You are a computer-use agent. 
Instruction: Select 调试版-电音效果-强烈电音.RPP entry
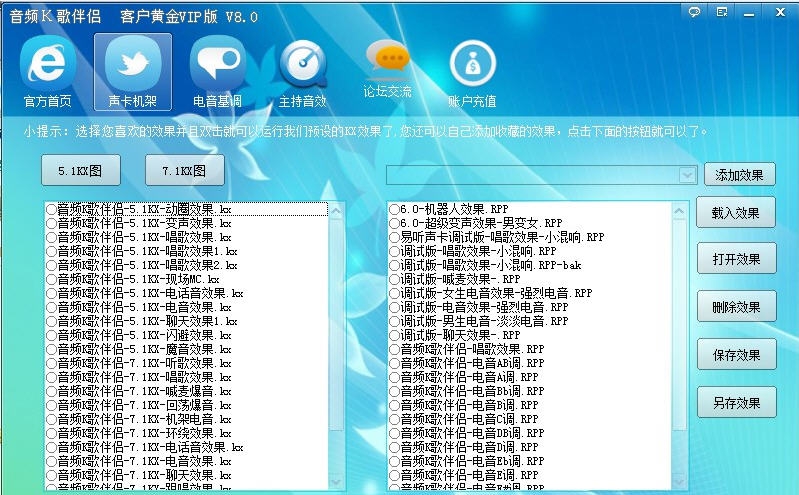pyautogui.click(x=478, y=307)
